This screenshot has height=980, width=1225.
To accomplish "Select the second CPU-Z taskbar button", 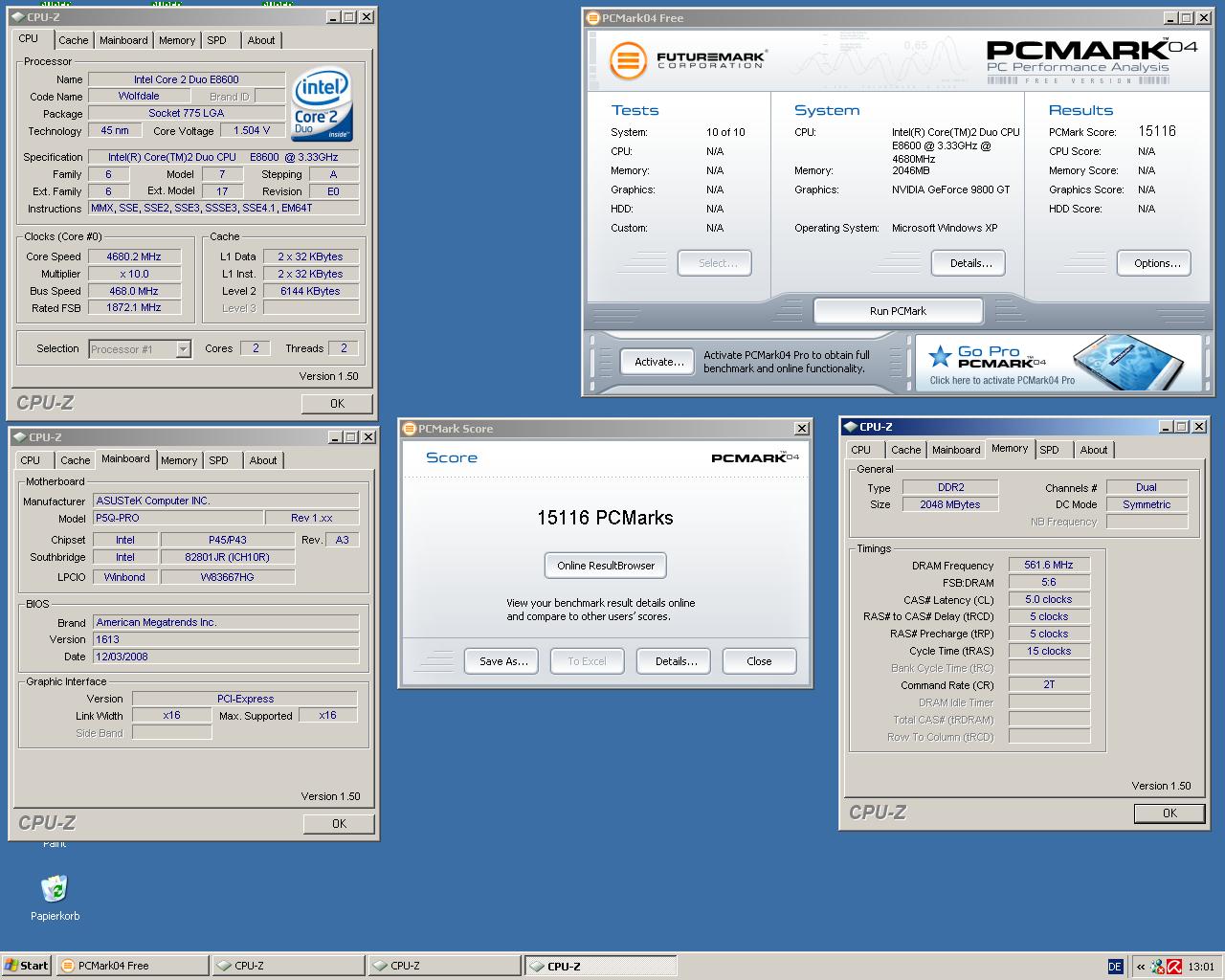I will pos(444,966).
